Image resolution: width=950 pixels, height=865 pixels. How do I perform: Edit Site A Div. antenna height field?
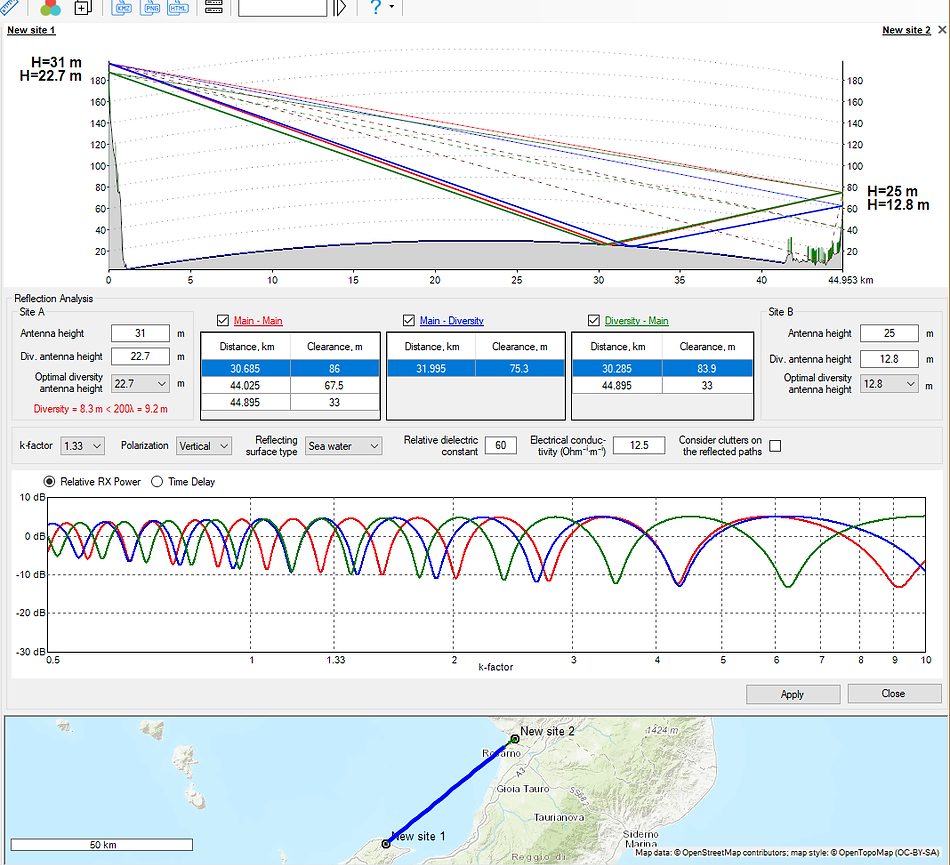[x=141, y=356]
